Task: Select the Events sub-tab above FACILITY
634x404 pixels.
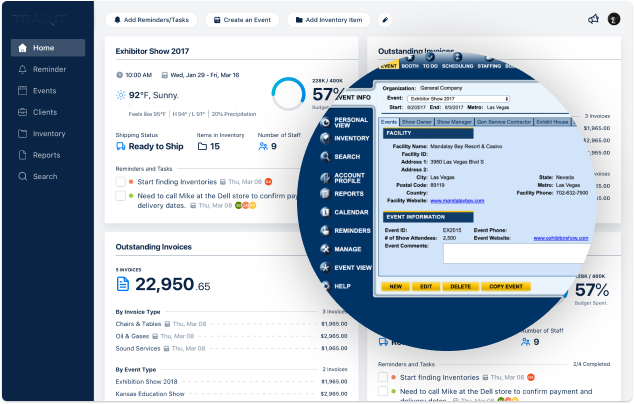Action: pyautogui.click(x=389, y=122)
